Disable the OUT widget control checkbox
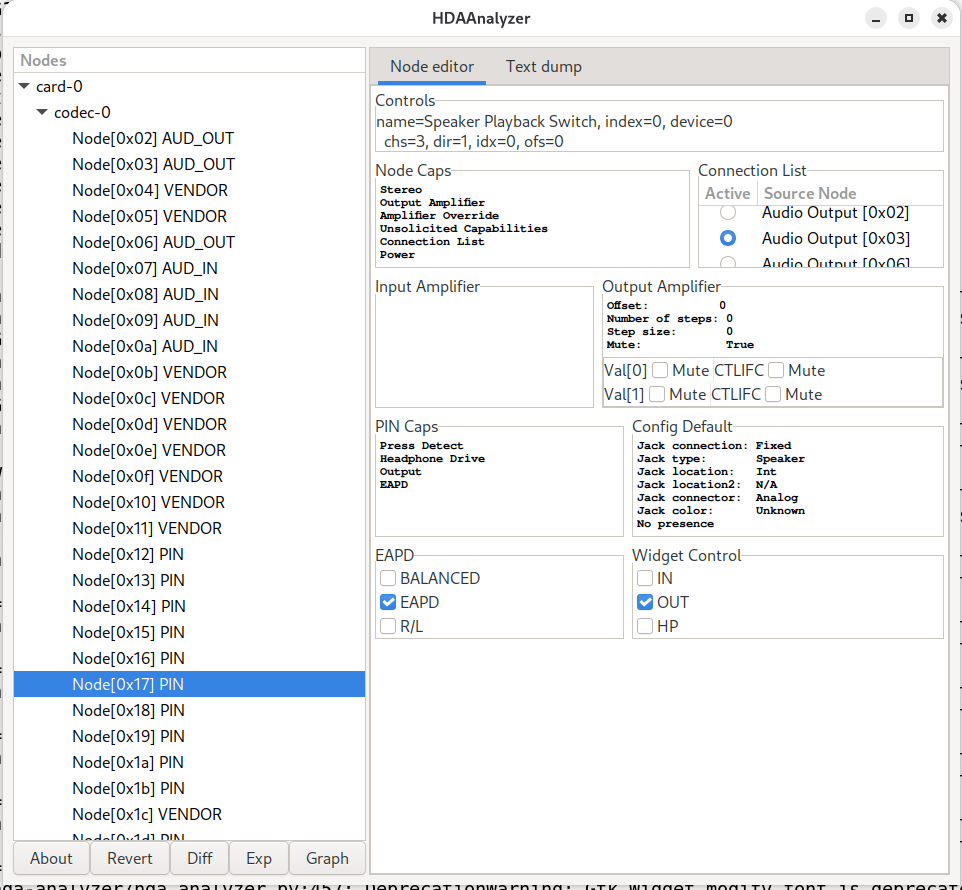The height and width of the screenshot is (890, 962). [x=645, y=602]
